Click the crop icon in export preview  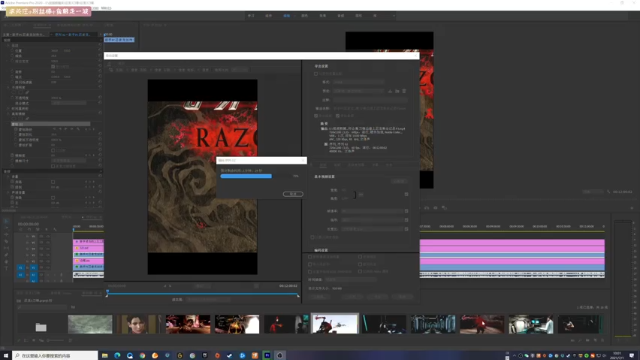pyautogui.click(x=111, y=70)
